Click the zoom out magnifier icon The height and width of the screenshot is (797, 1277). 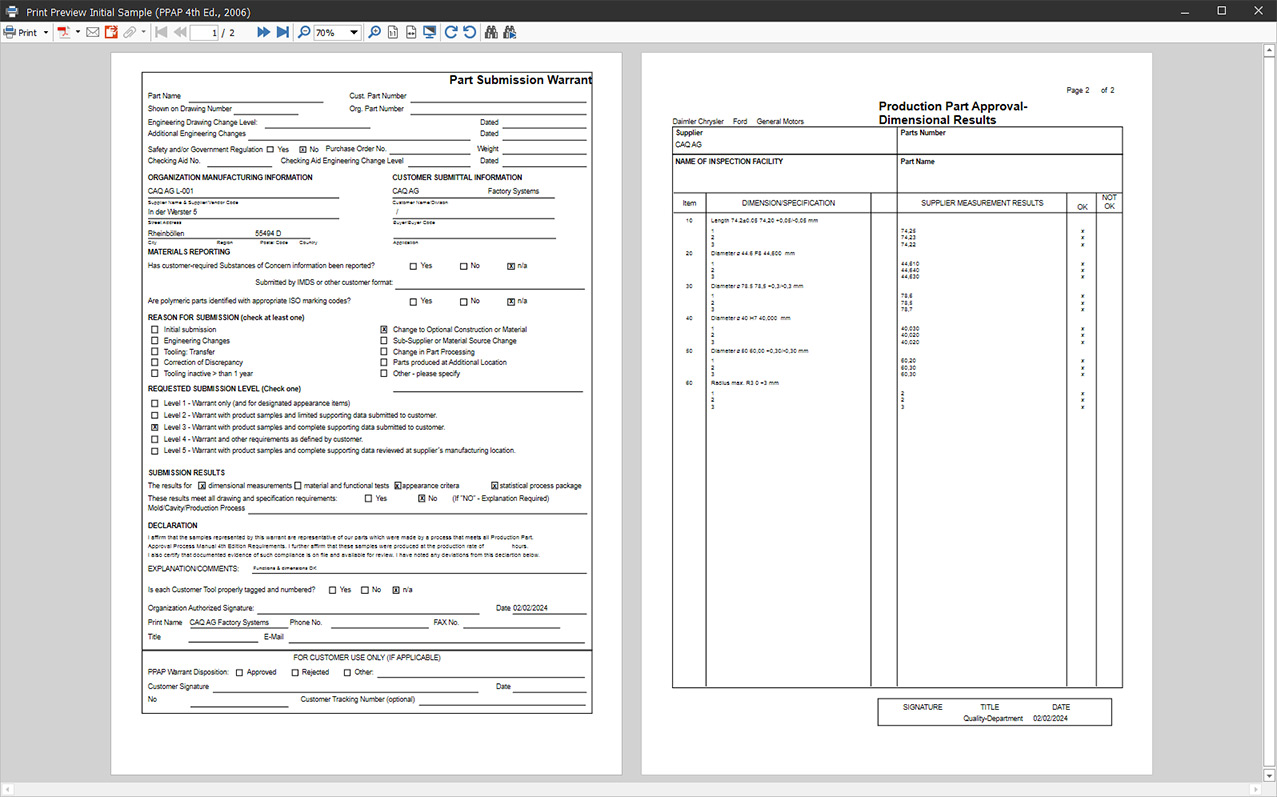pos(304,33)
